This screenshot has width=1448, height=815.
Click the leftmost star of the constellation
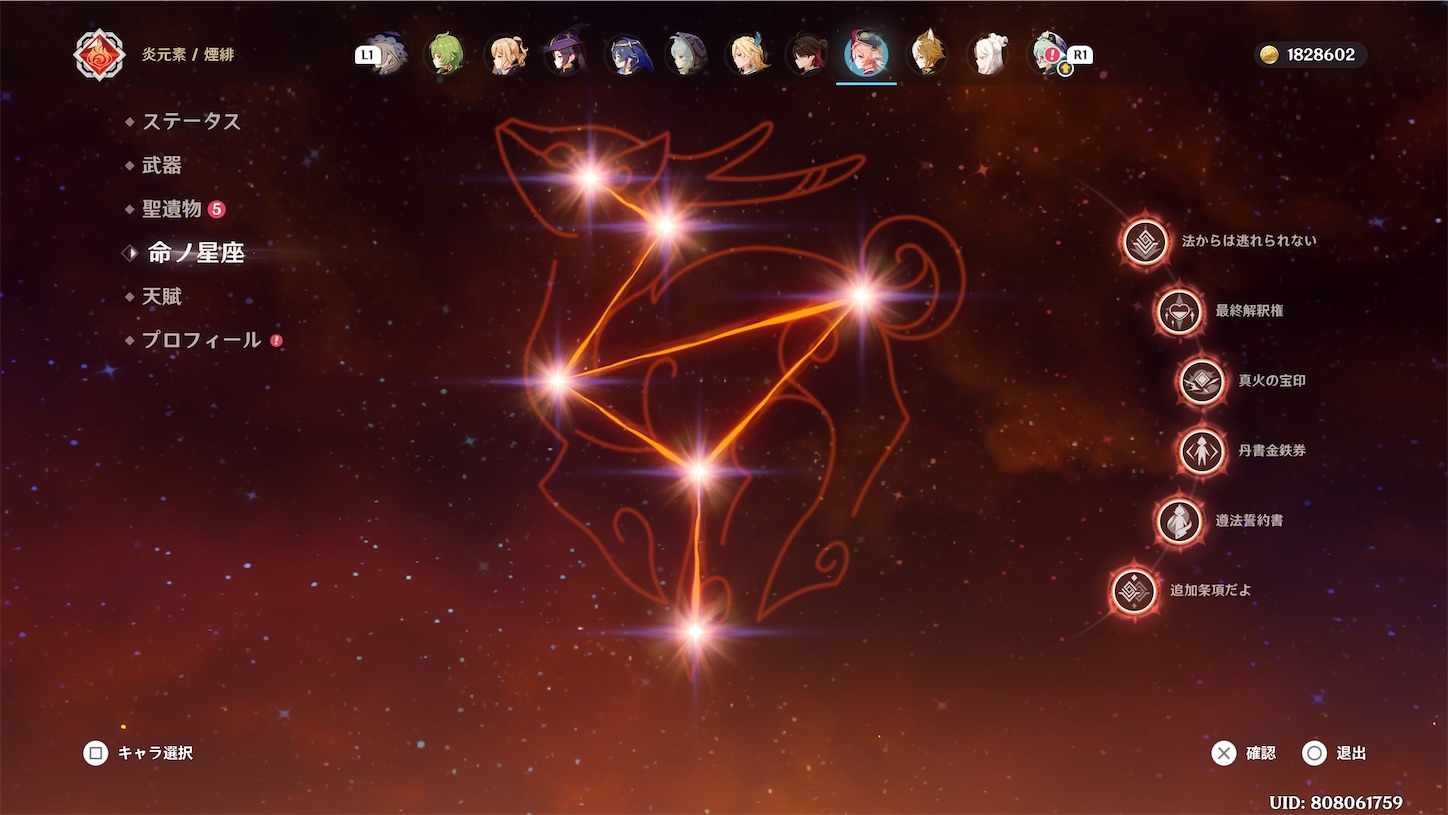pos(557,380)
